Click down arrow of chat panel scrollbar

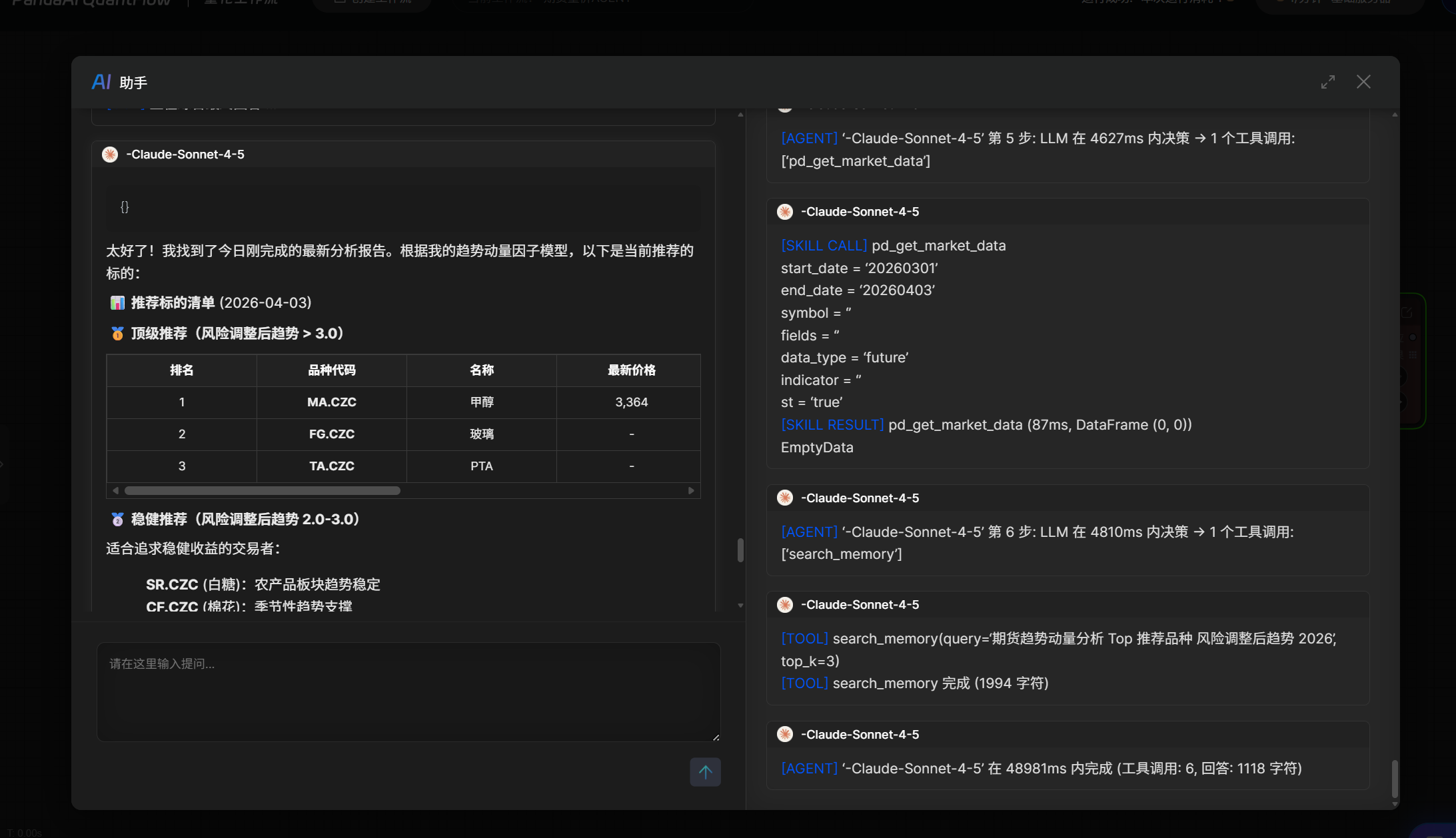click(x=740, y=606)
